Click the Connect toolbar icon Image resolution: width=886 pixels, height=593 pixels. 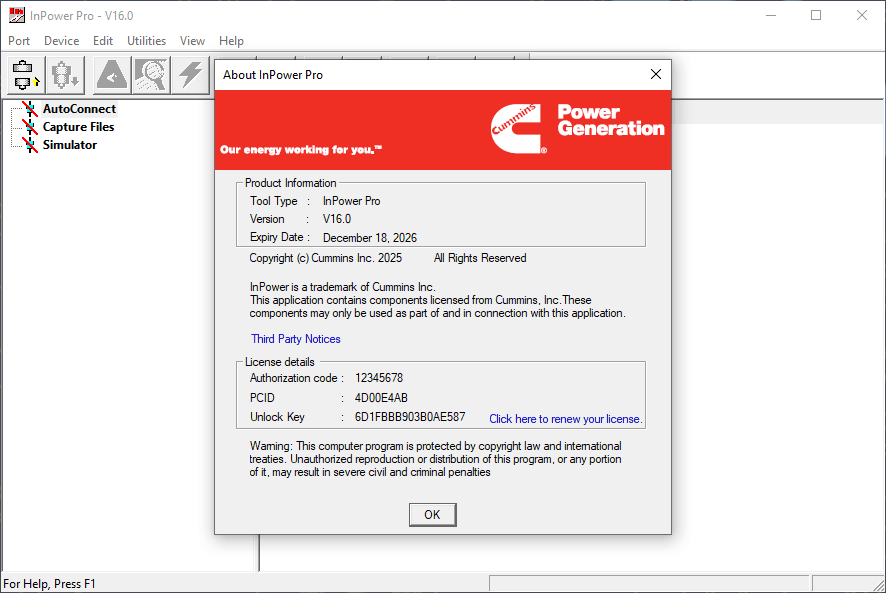coord(25,75)
